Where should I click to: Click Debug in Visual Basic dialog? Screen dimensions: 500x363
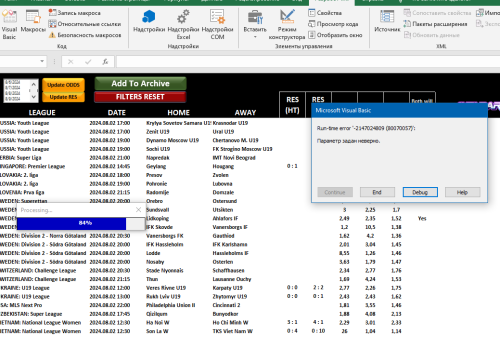pyautogui.click(x=420, y=192)
